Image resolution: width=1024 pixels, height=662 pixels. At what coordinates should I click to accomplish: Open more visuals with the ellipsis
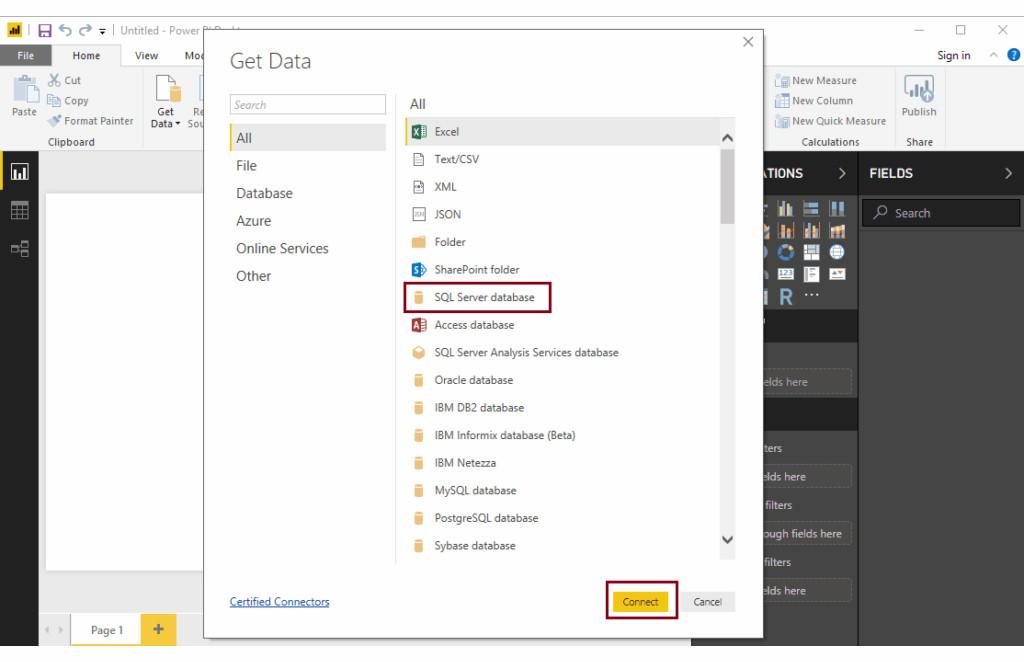coord(811,294)
